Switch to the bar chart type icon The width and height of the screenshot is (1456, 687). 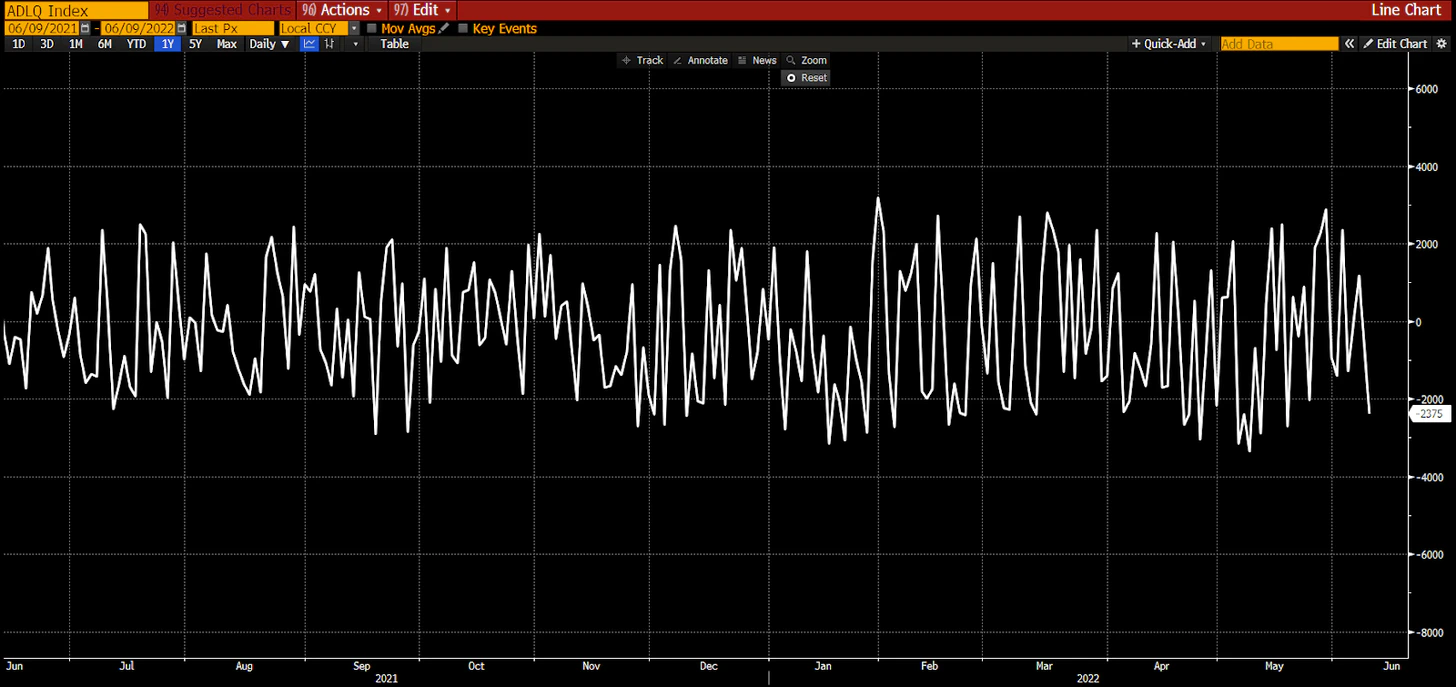pyautogui.click(x=330, y=44)
